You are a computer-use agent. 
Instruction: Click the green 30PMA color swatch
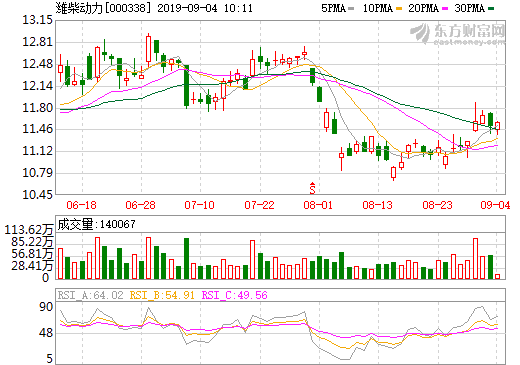point(491,9)
